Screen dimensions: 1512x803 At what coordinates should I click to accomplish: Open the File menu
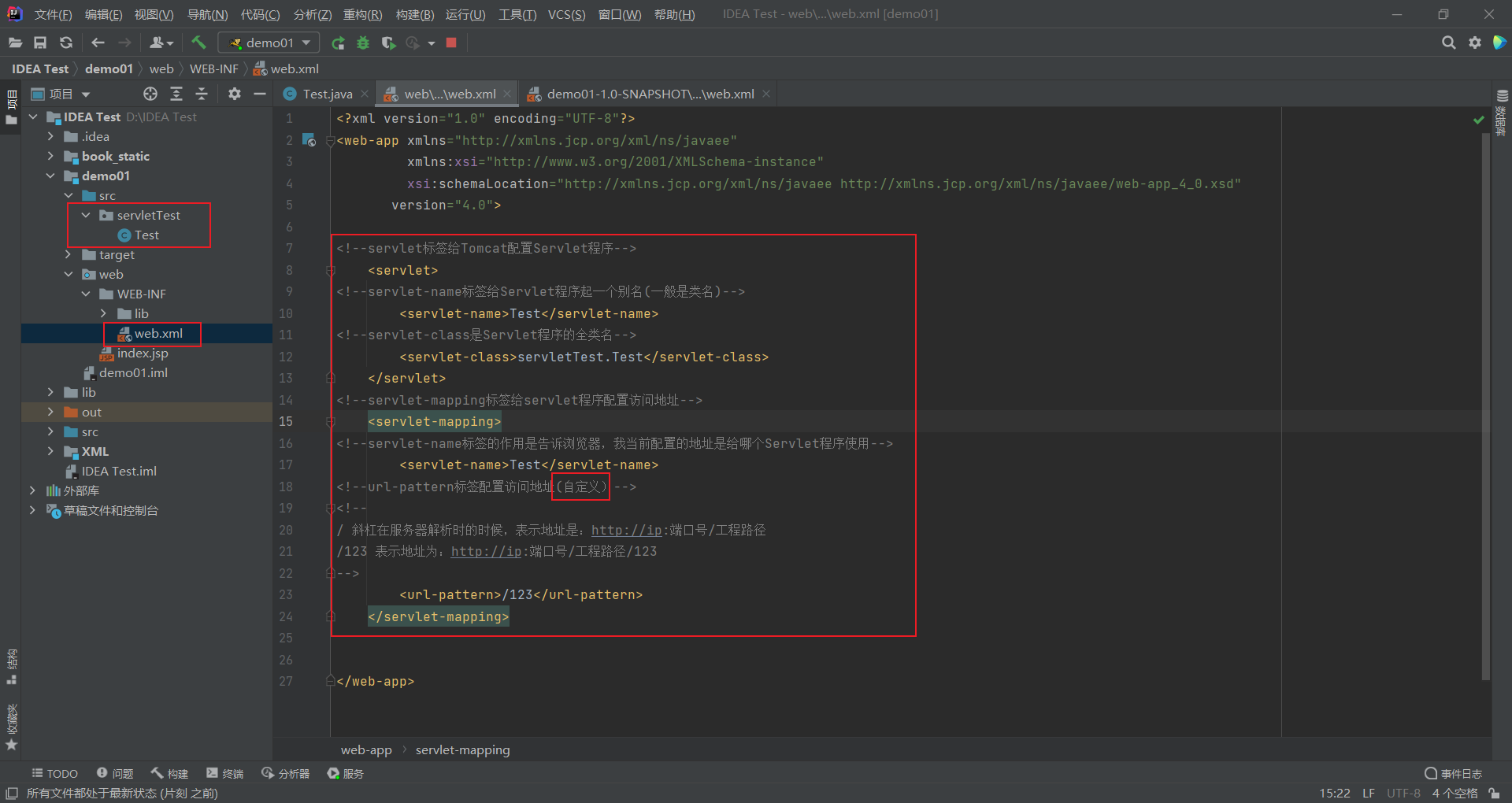pos(53,14)
